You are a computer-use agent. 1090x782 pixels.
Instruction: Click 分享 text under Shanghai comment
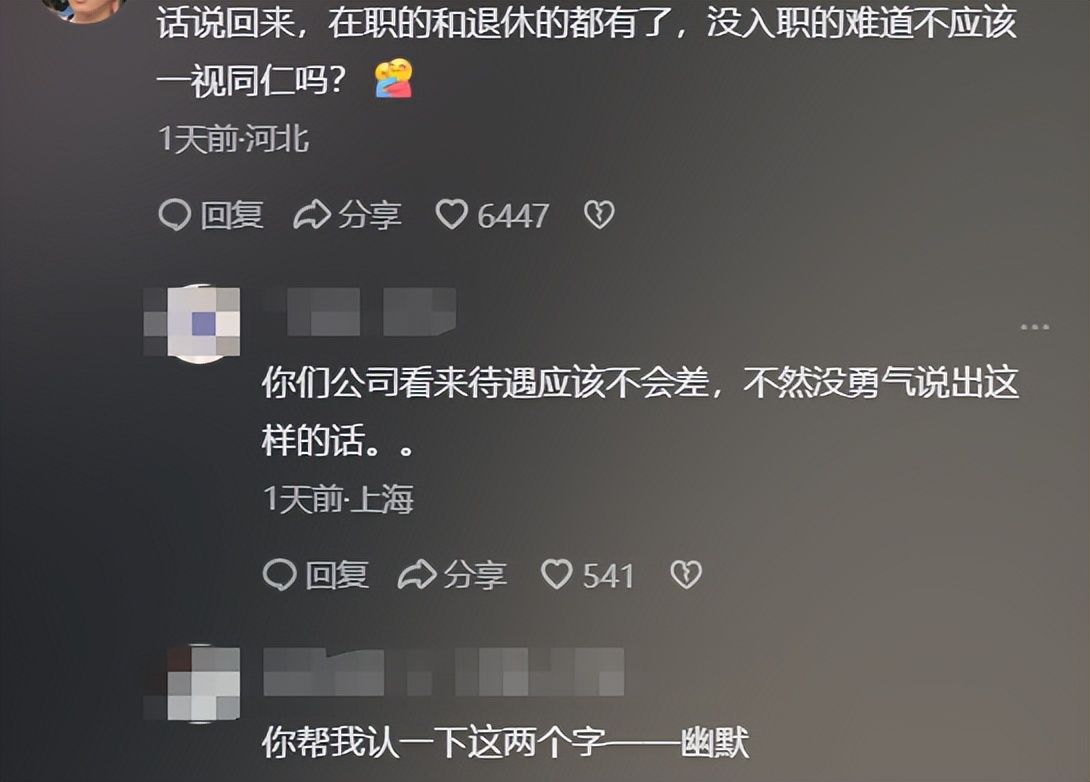tap(475, 575)
